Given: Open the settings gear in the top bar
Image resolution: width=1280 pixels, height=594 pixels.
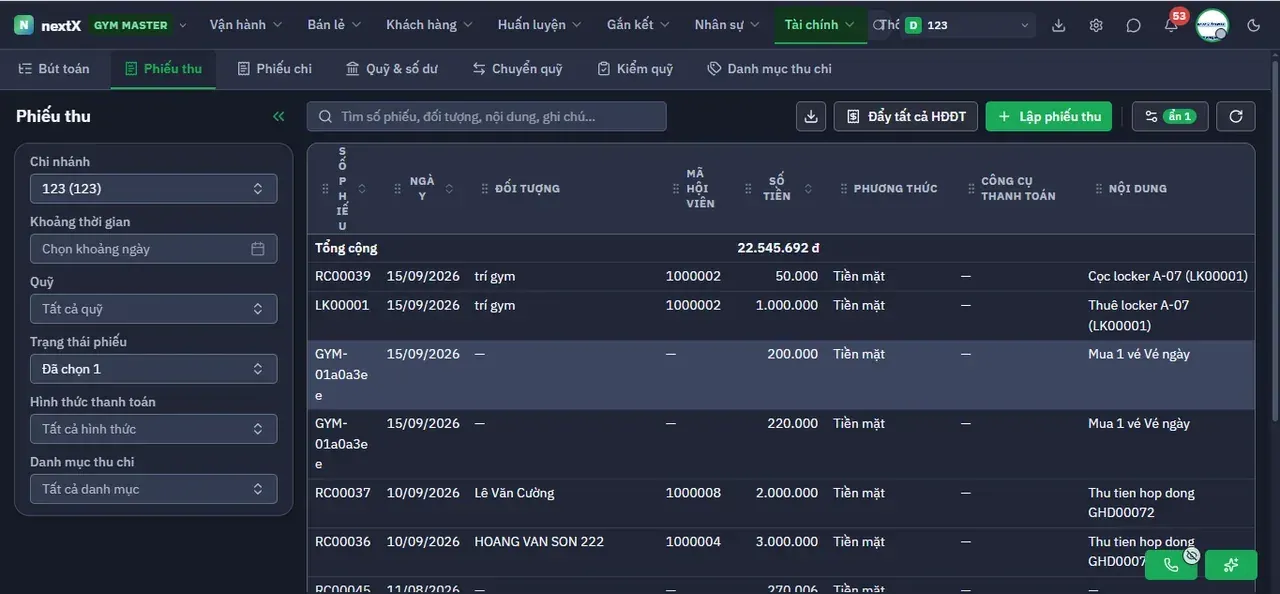Looking at the screenshot, I should click(1096, 25).
